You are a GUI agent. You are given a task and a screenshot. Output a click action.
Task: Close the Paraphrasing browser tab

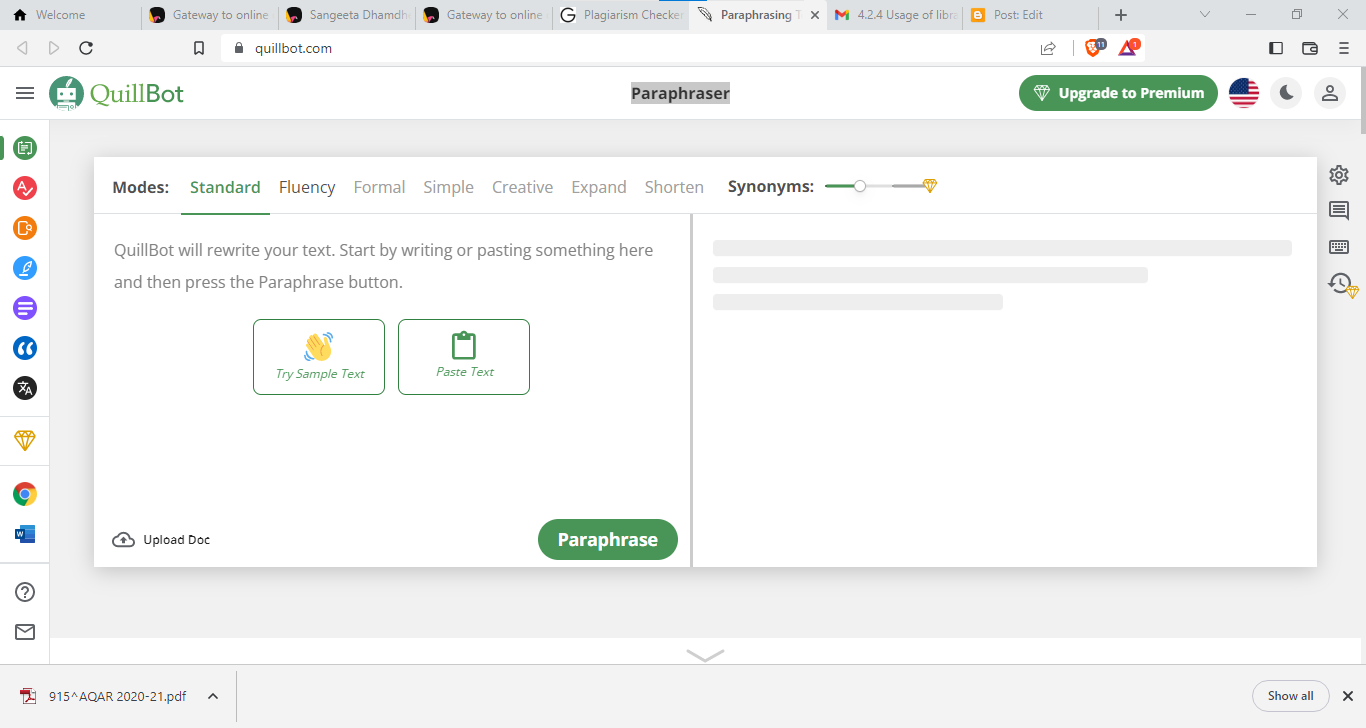coord(815,15)
